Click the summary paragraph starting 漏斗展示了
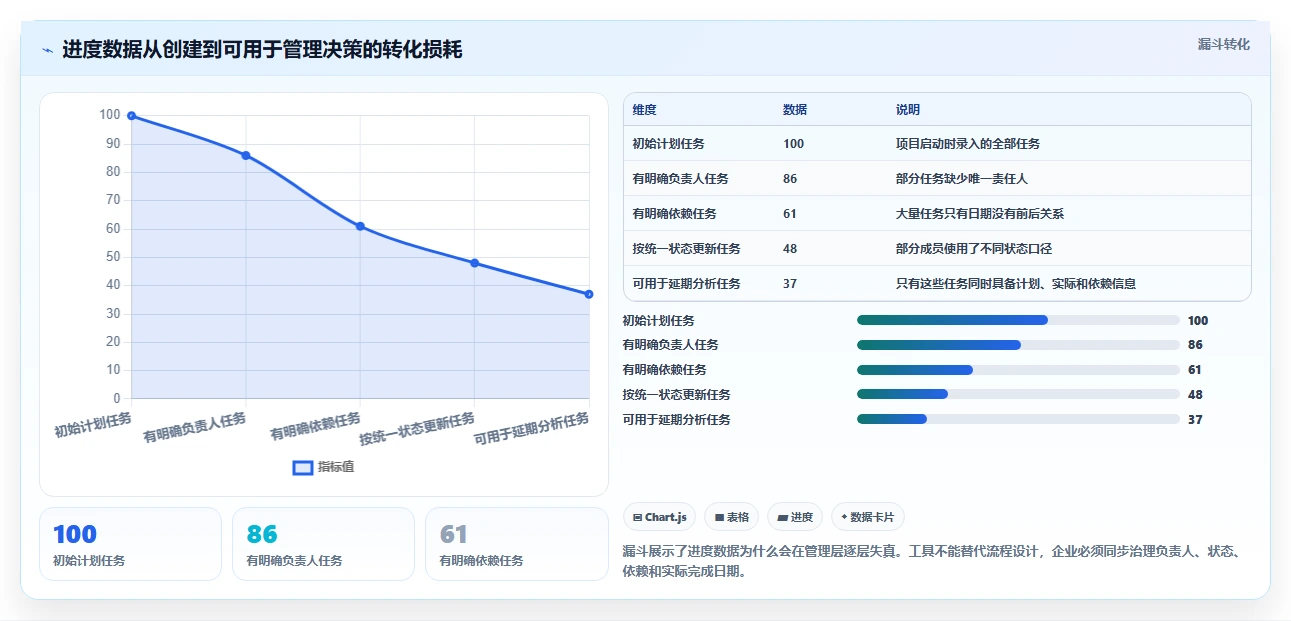1291x621 pixels. point(932,562)
